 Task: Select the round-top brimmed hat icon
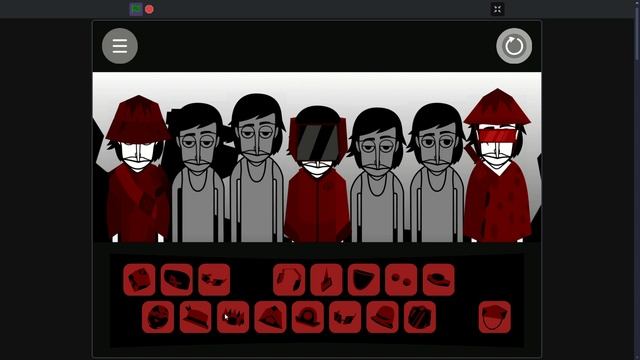point(308,317)
